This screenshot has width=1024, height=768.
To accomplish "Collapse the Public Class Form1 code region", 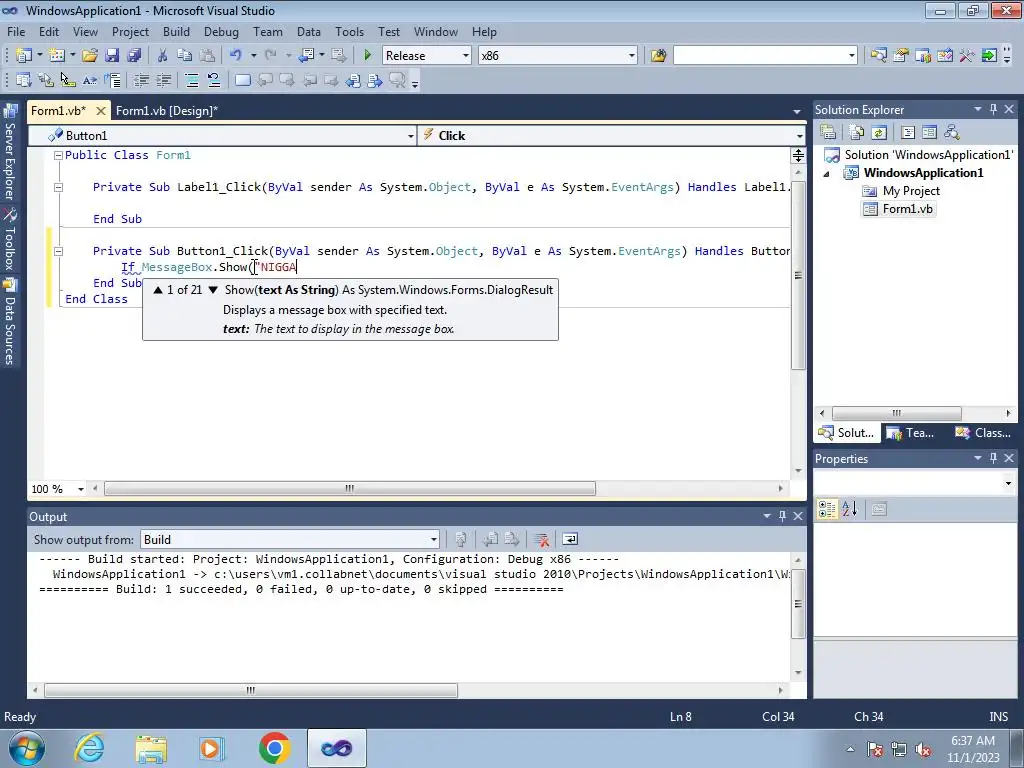I will [x=58, y=155].
